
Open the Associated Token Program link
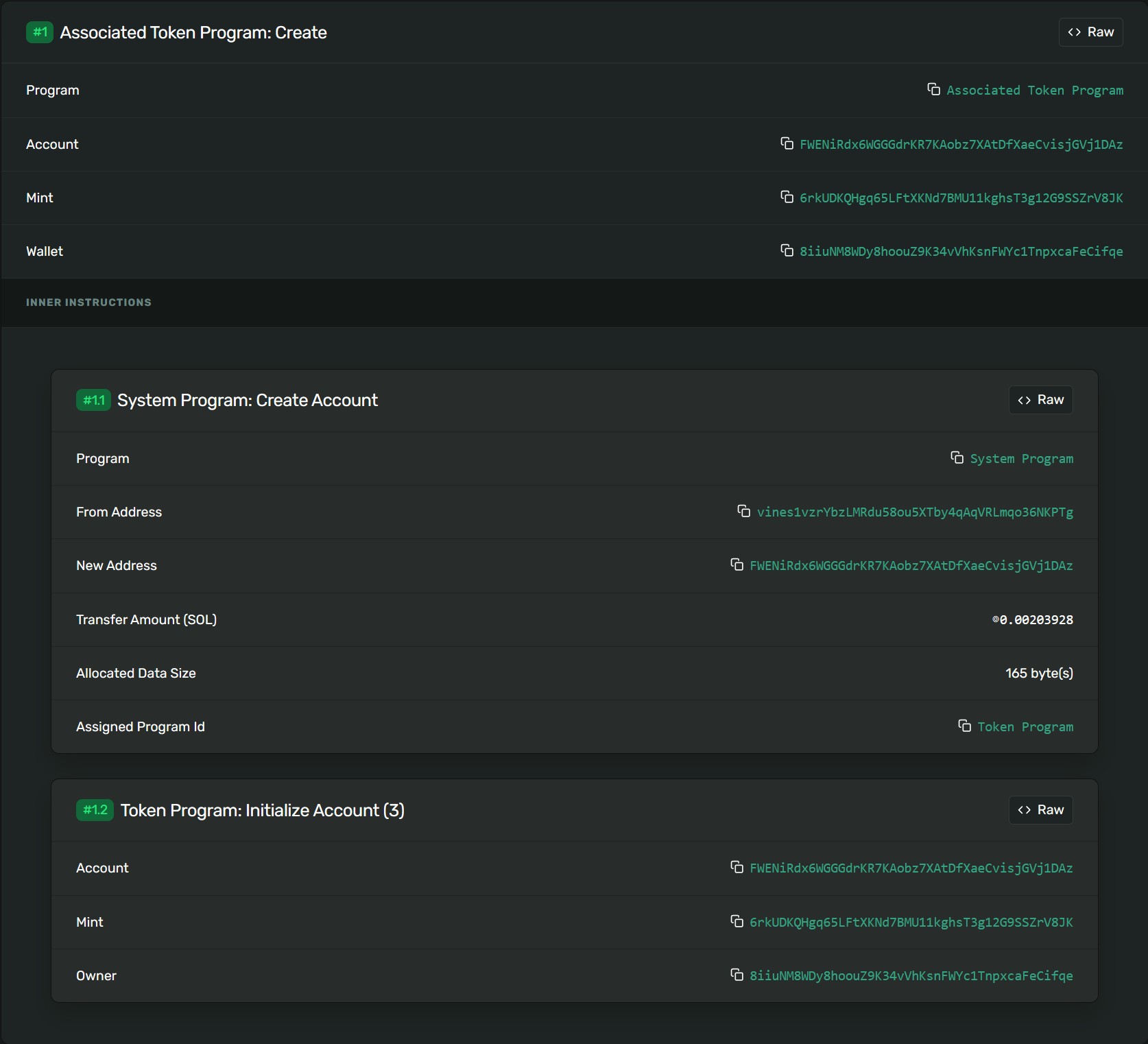(x=1034, y=91)
